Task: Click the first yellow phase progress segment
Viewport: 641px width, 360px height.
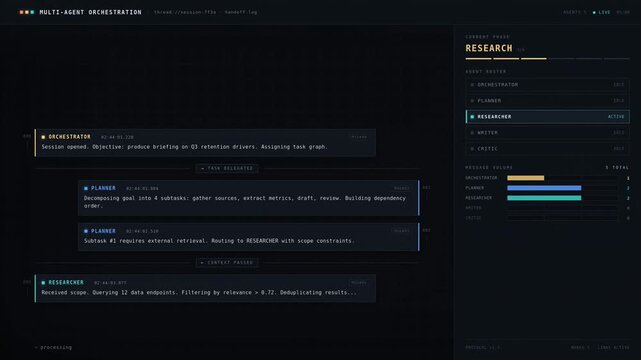Action: click(478, 59)
